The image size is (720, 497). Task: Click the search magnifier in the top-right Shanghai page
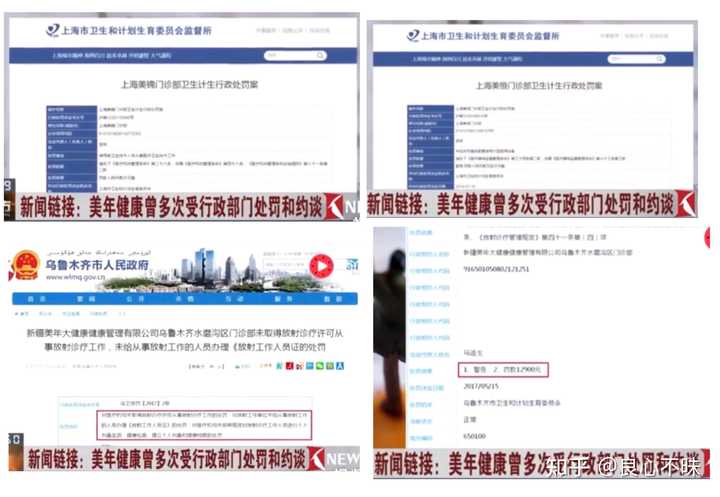659,59
